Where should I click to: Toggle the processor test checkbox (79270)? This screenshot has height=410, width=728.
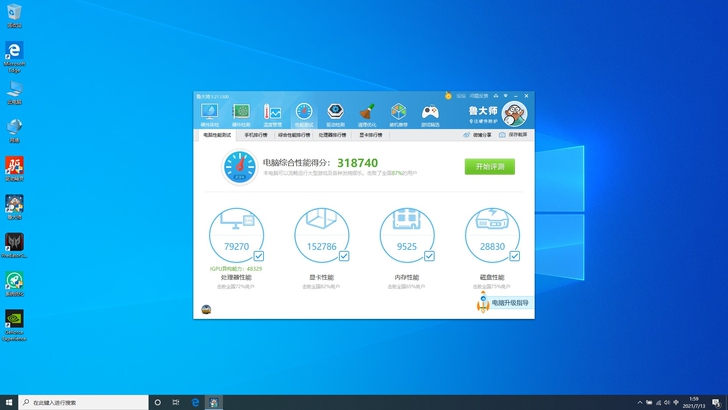coord(259,256)
